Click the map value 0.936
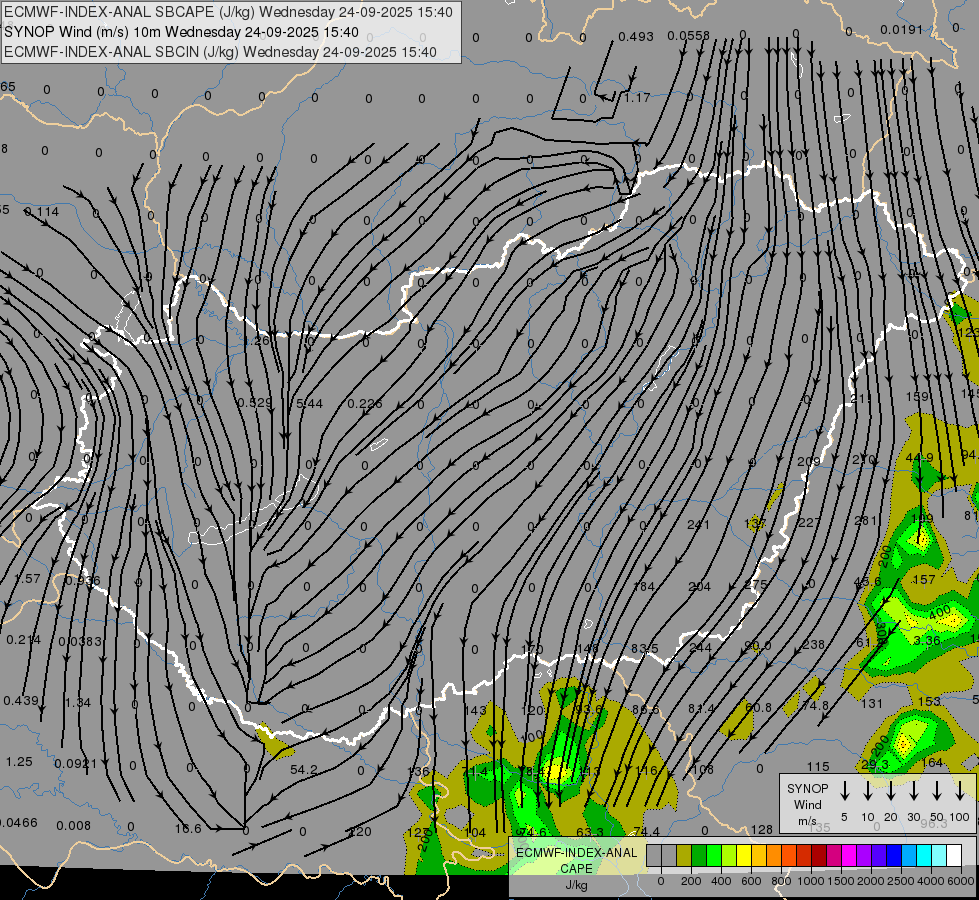The height and width of the screenshot is (900, 979). point(82,580)
